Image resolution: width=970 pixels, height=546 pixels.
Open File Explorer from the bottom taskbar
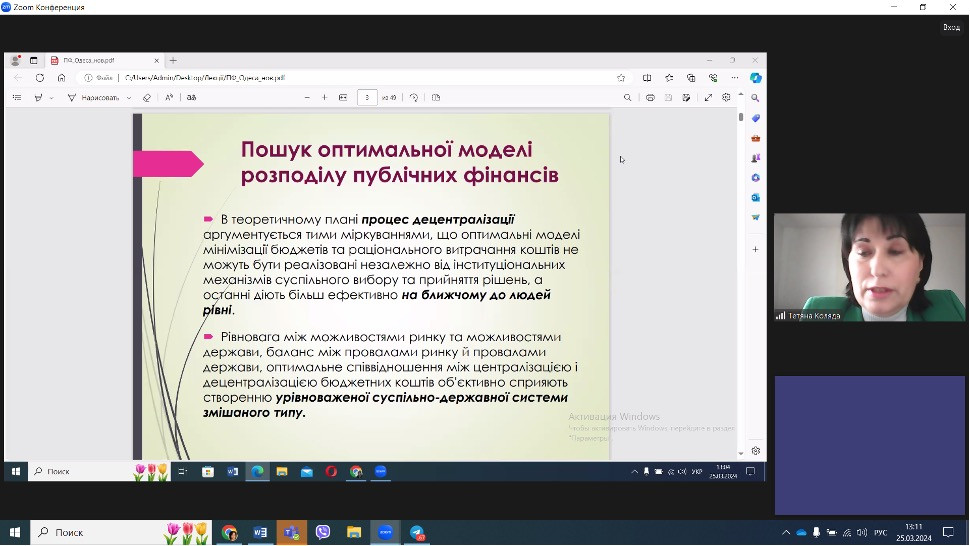(353, 533)
